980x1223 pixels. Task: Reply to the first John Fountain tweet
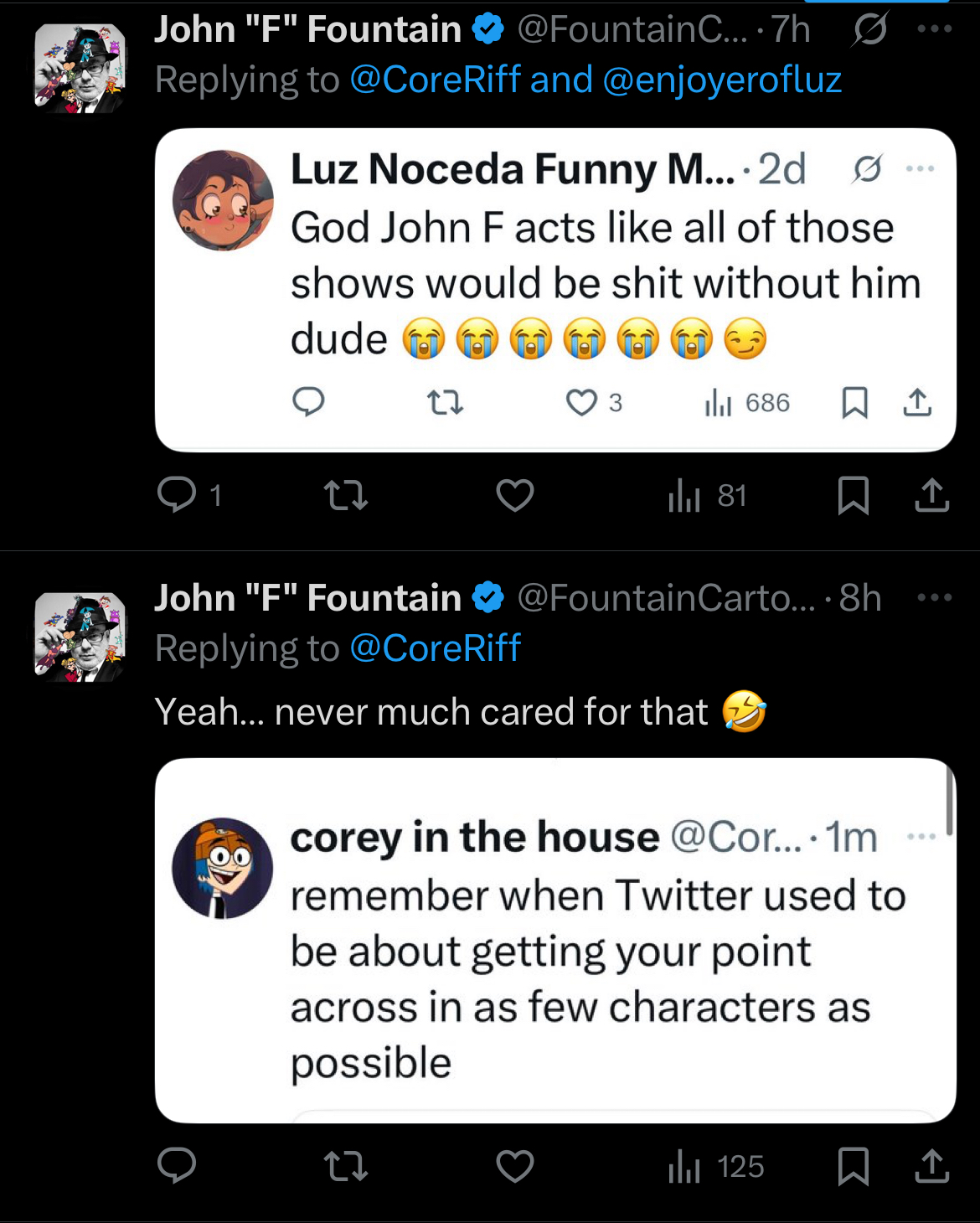pyautogui.click(x=177, y=495)
